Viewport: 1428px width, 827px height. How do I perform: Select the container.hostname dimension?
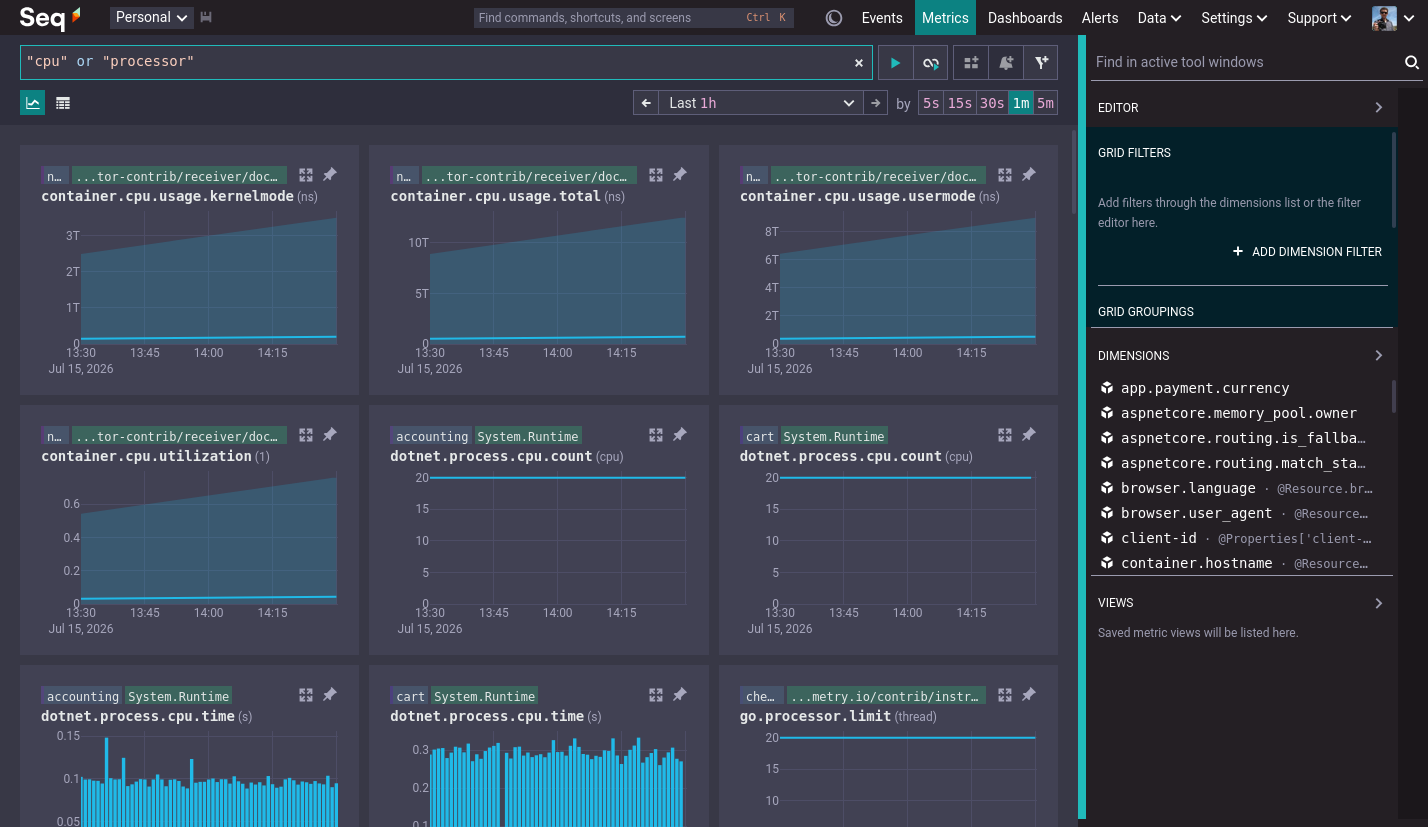pyautogui.click(x=1196, y=563)
